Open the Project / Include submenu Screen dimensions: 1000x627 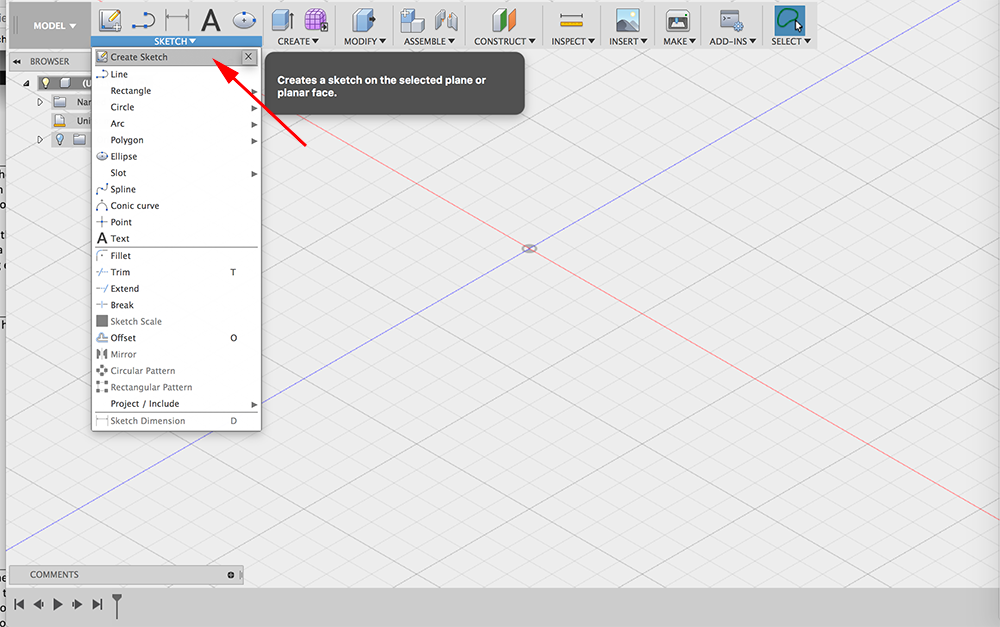tap(177, 404)
